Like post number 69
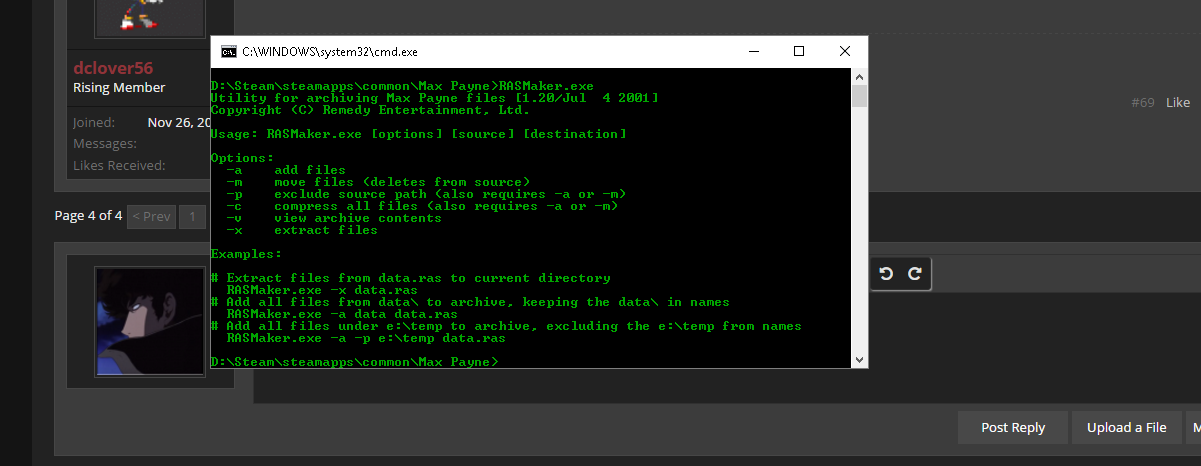Screen dimensions: 1201x466 click(x=1178, y=102)
